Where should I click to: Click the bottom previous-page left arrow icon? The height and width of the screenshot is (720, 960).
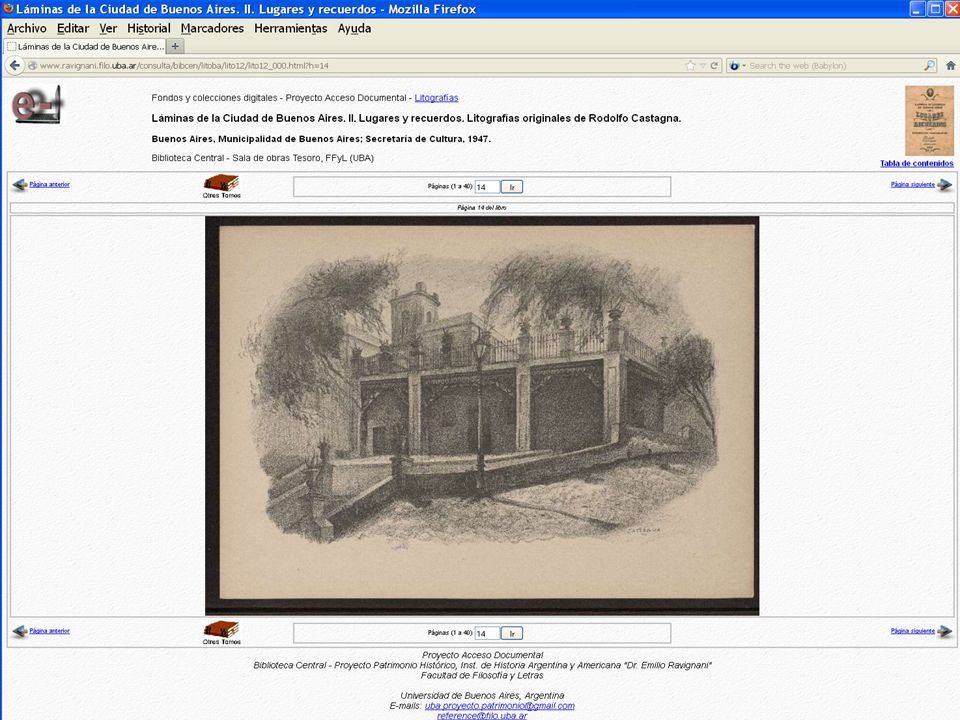[x=20, y=631]
